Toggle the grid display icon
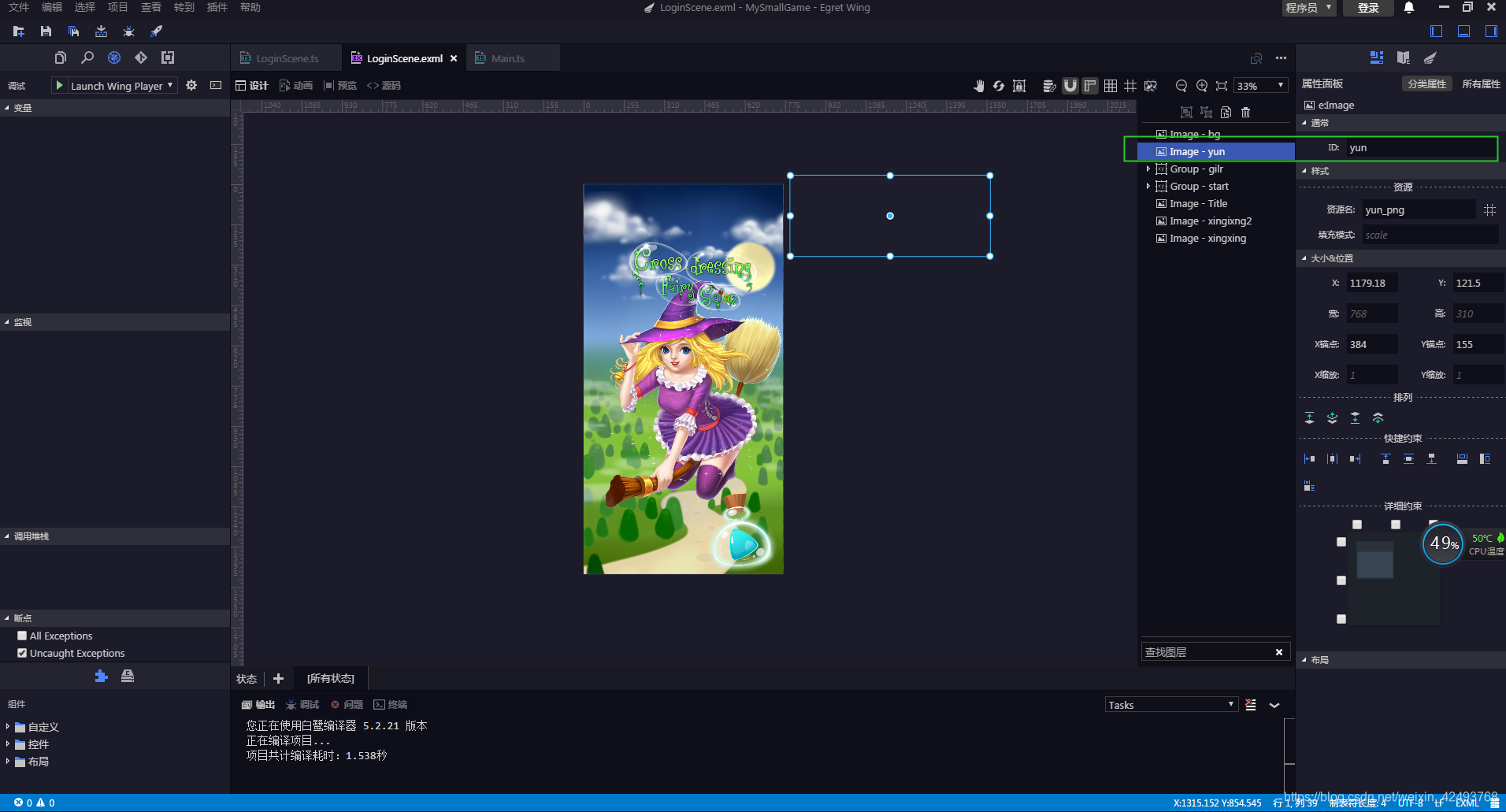Screen dimensions: 1506x812 [1111, 86]
